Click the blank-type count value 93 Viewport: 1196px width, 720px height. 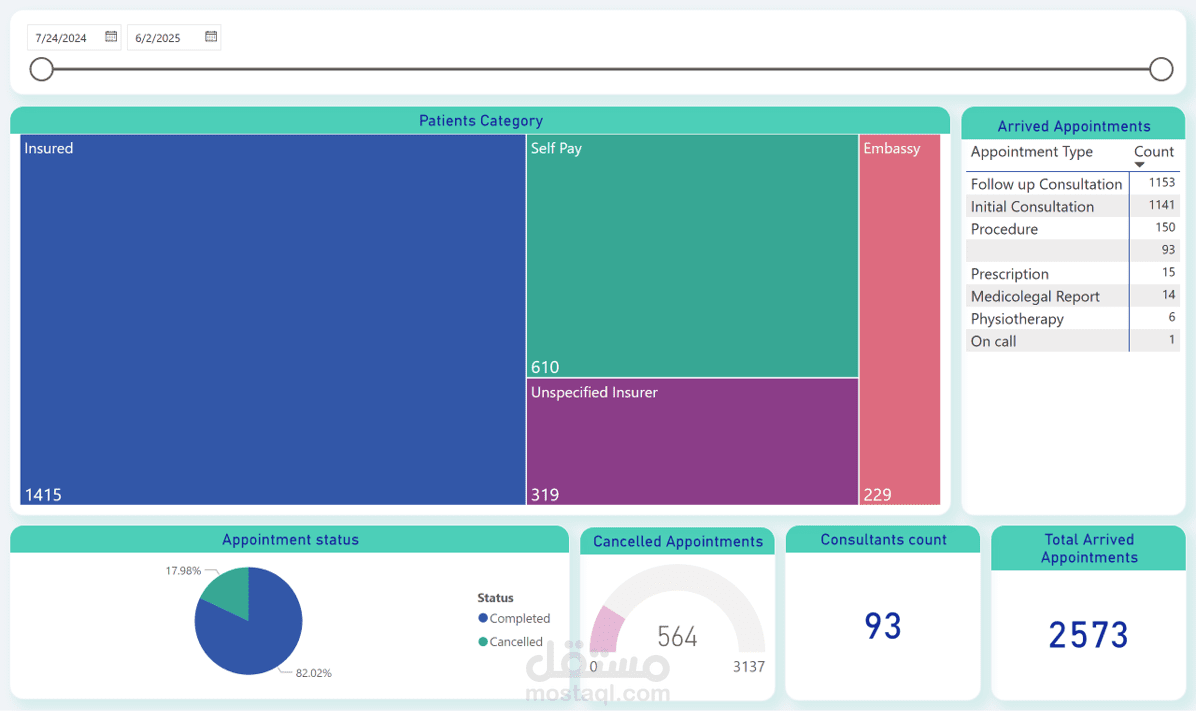pos(1168,249)
